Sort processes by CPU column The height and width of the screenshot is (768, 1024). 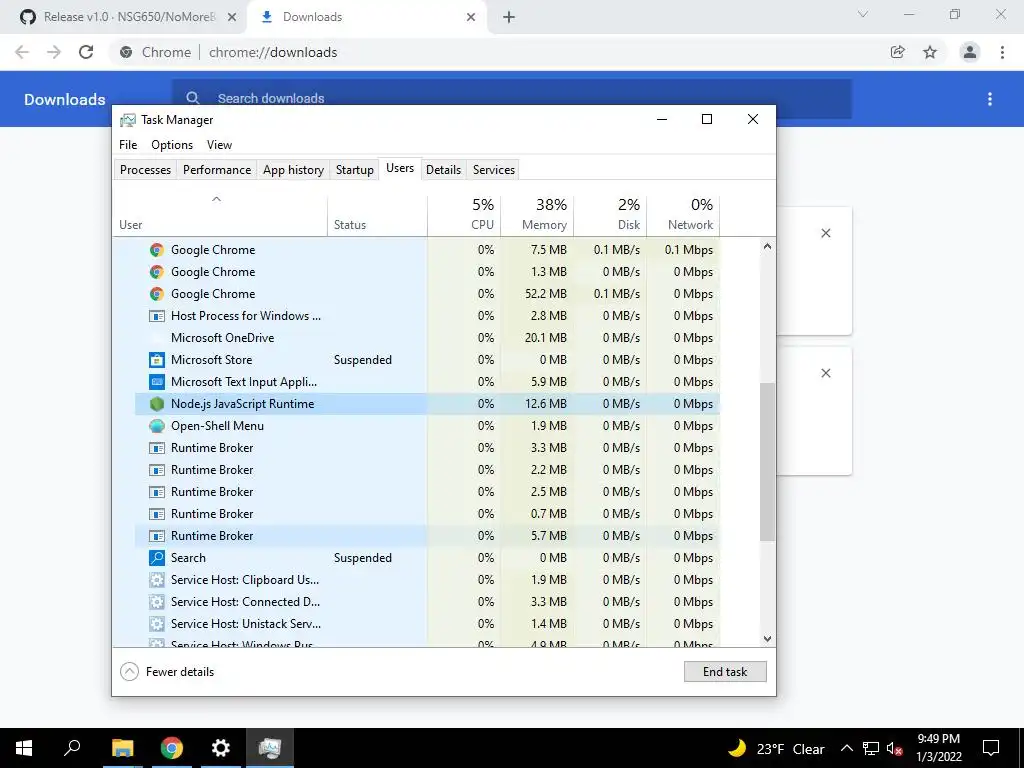click(464, 216)
